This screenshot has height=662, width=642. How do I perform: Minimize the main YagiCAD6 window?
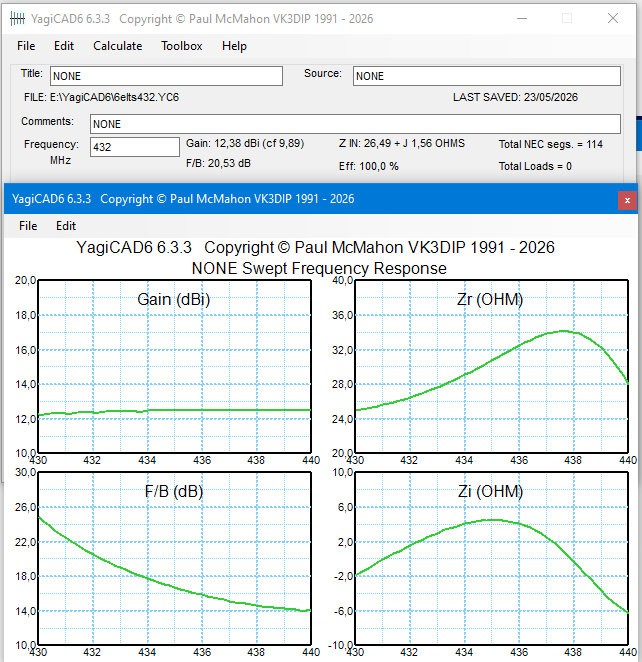(x=522, y=19)
